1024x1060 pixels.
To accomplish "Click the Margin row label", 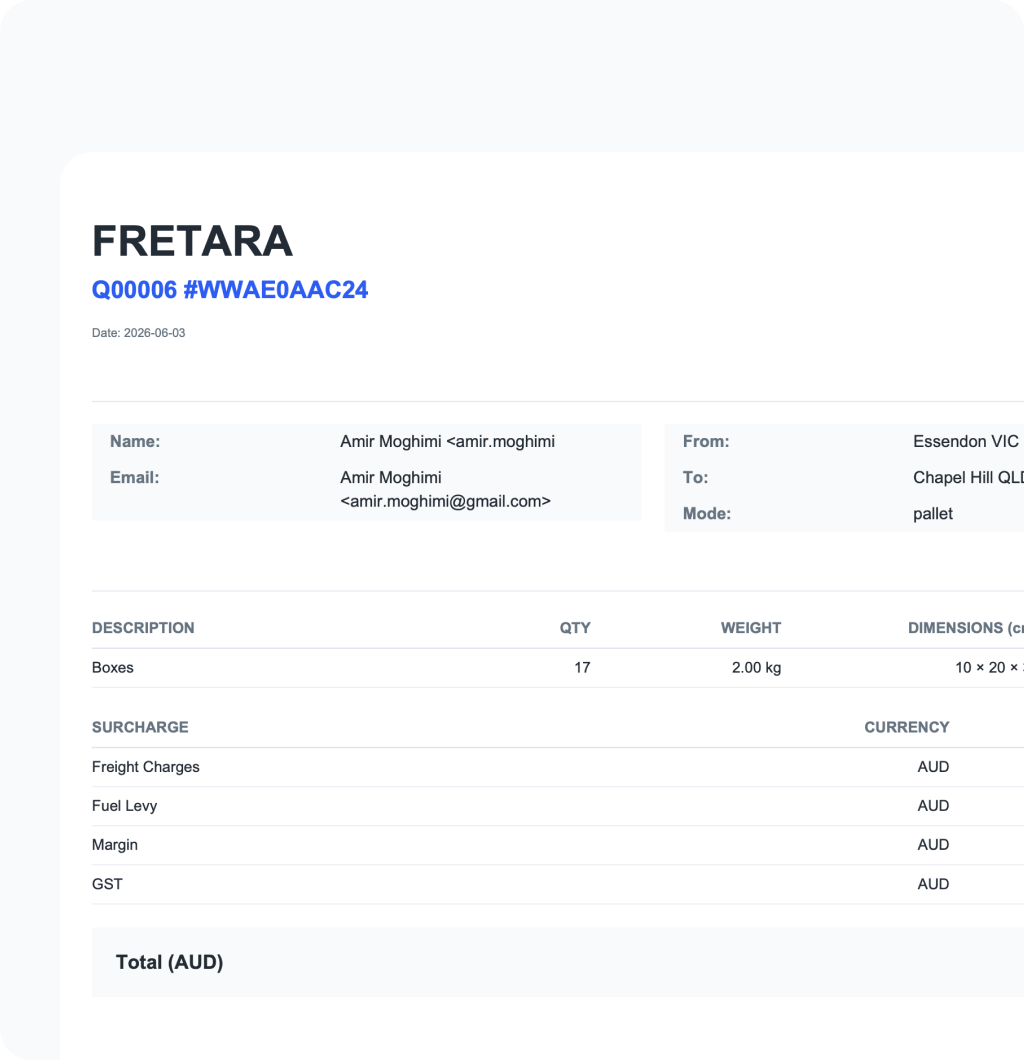I will (x=115, y=845).
